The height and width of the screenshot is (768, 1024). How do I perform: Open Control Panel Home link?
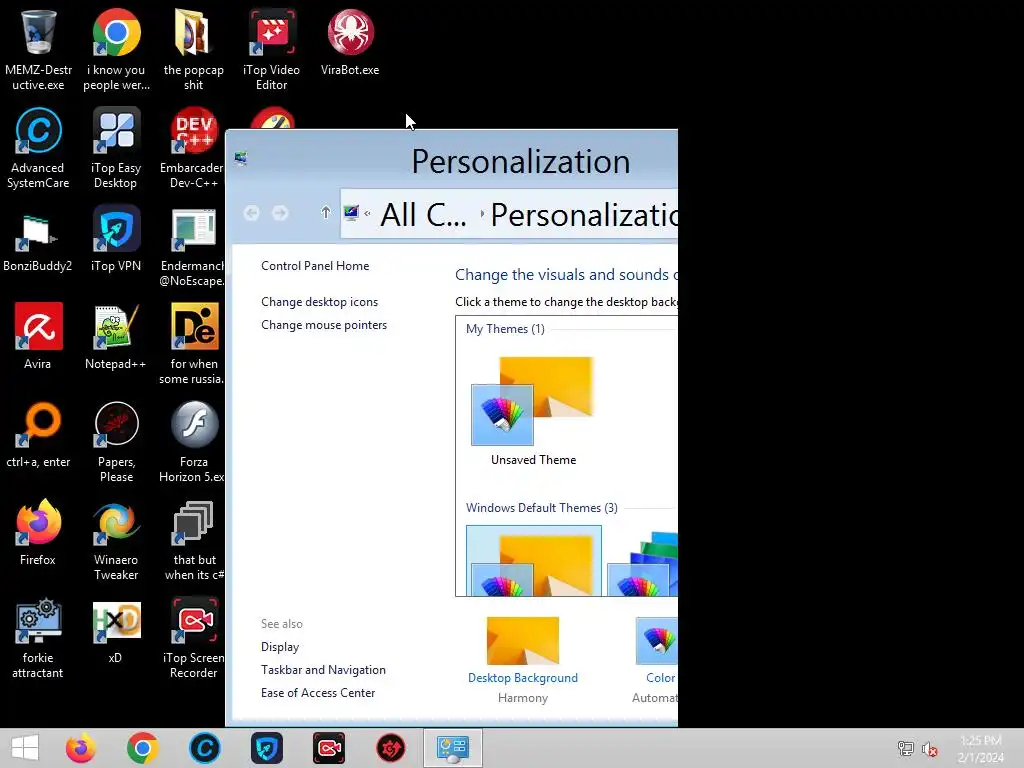tap(315, 266)
